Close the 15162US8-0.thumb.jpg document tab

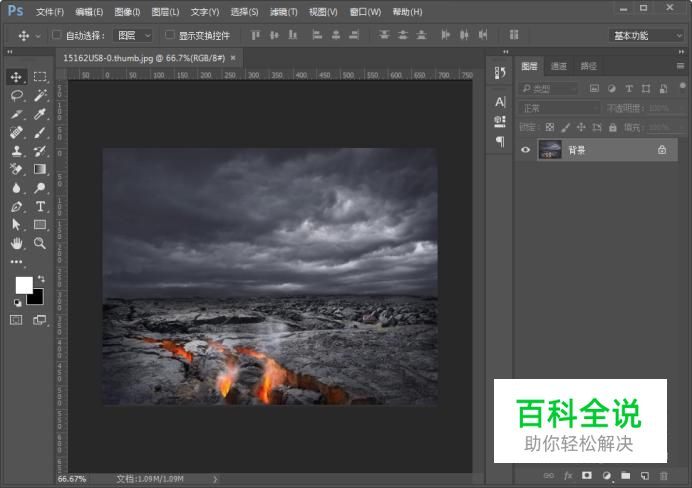point(233,58)
